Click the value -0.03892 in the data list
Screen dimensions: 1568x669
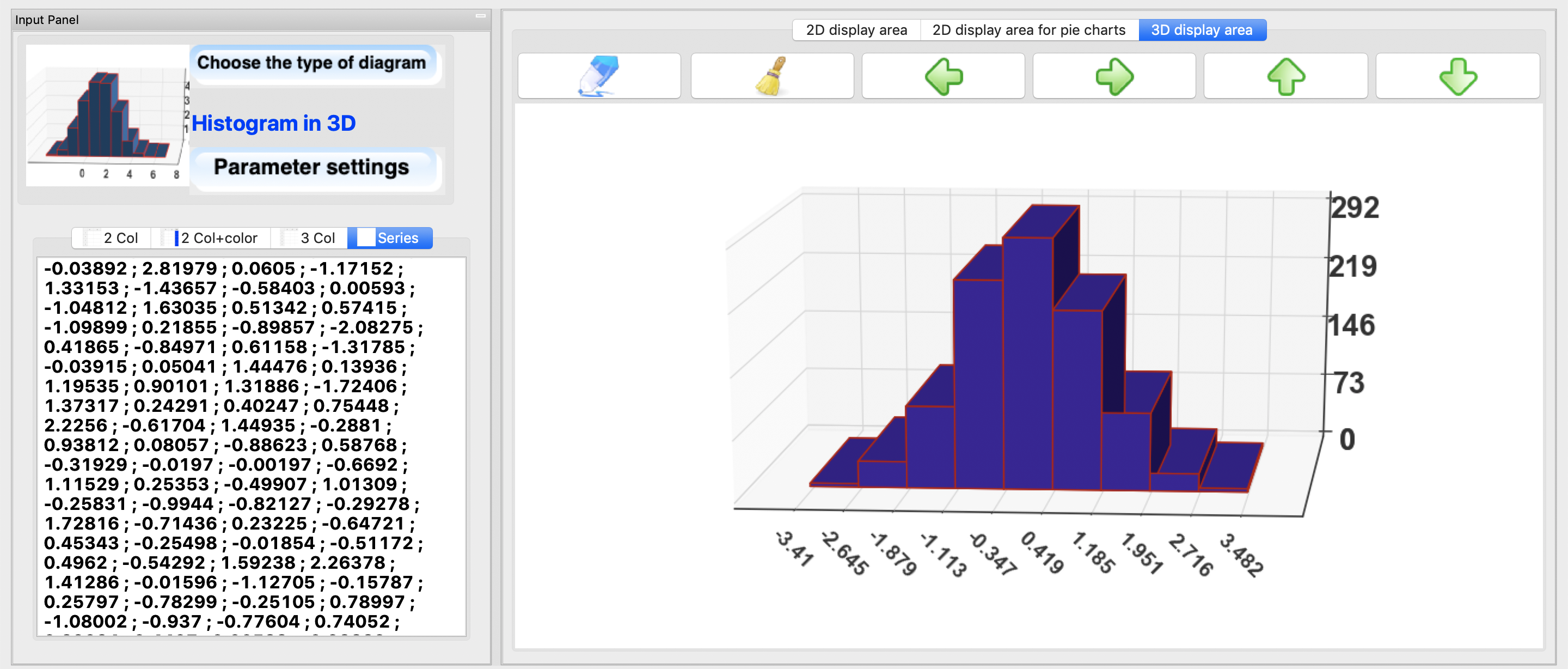point(85,268)
